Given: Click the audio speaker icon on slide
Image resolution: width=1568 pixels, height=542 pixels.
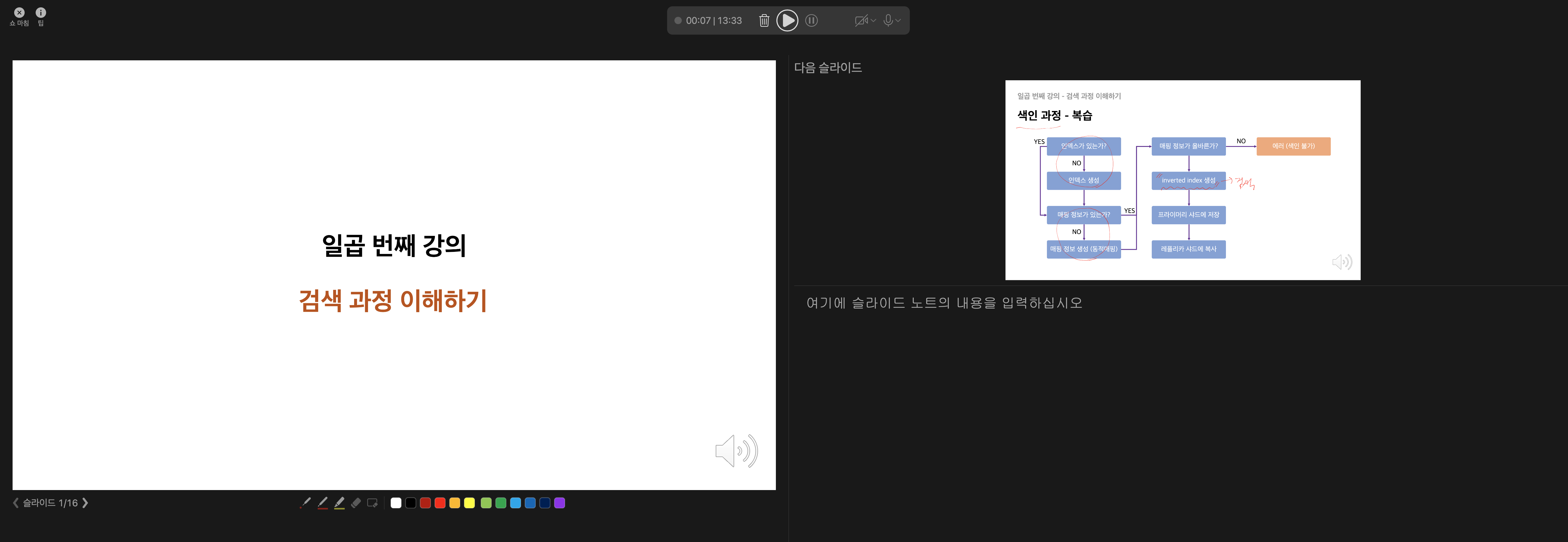Looking at the screenshot, I should (736, 451).
